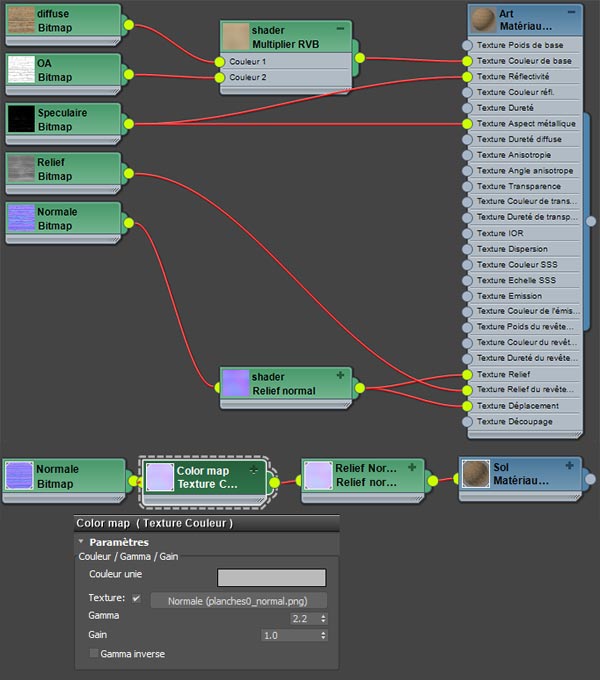Click the Gain spinner arrows
The height and width of the screenshot is (680, 600).
click(x=323, y=635)
